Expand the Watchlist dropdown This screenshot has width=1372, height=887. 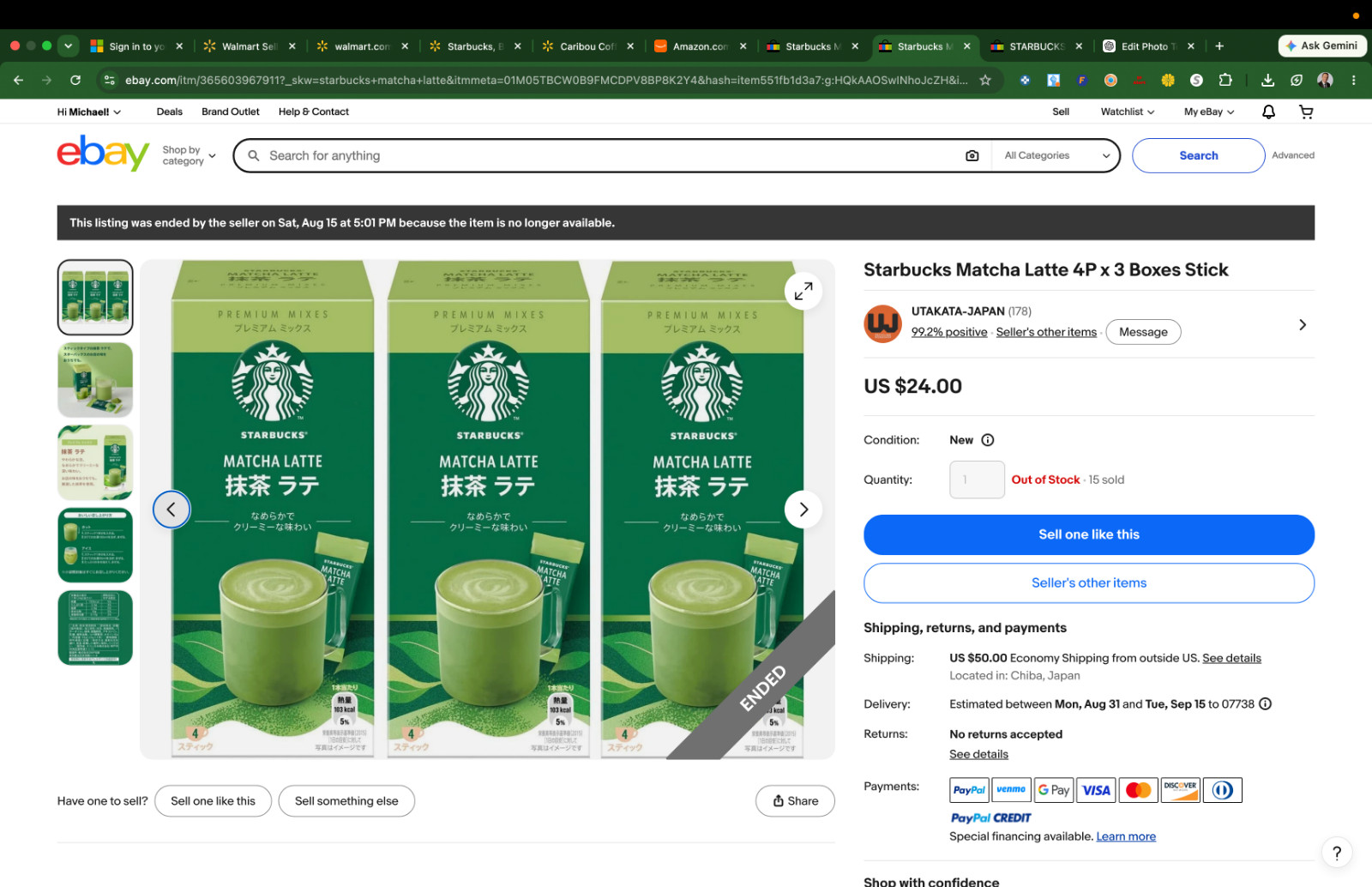(x=1128, y=112)
